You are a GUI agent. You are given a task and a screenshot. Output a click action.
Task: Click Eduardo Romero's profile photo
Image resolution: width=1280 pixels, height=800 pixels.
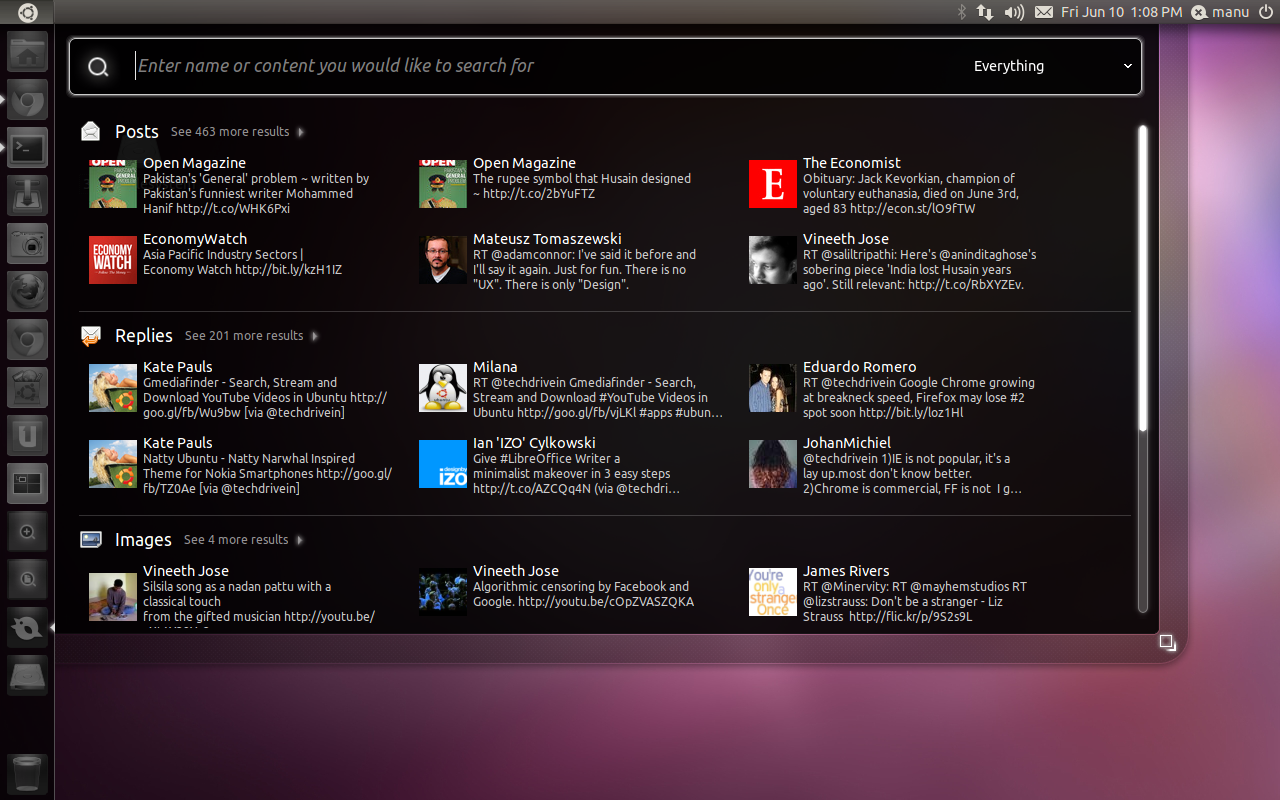(773, 388)
